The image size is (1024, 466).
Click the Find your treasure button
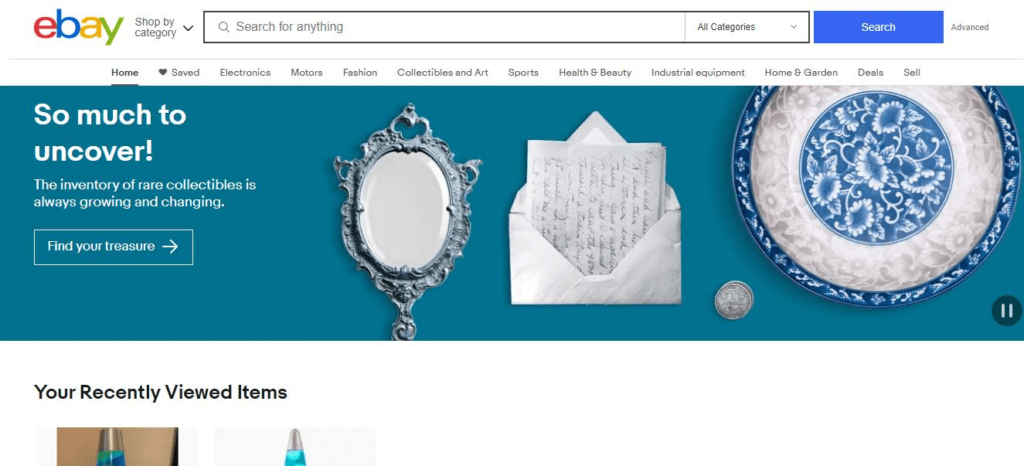click(x=114, y=247)
